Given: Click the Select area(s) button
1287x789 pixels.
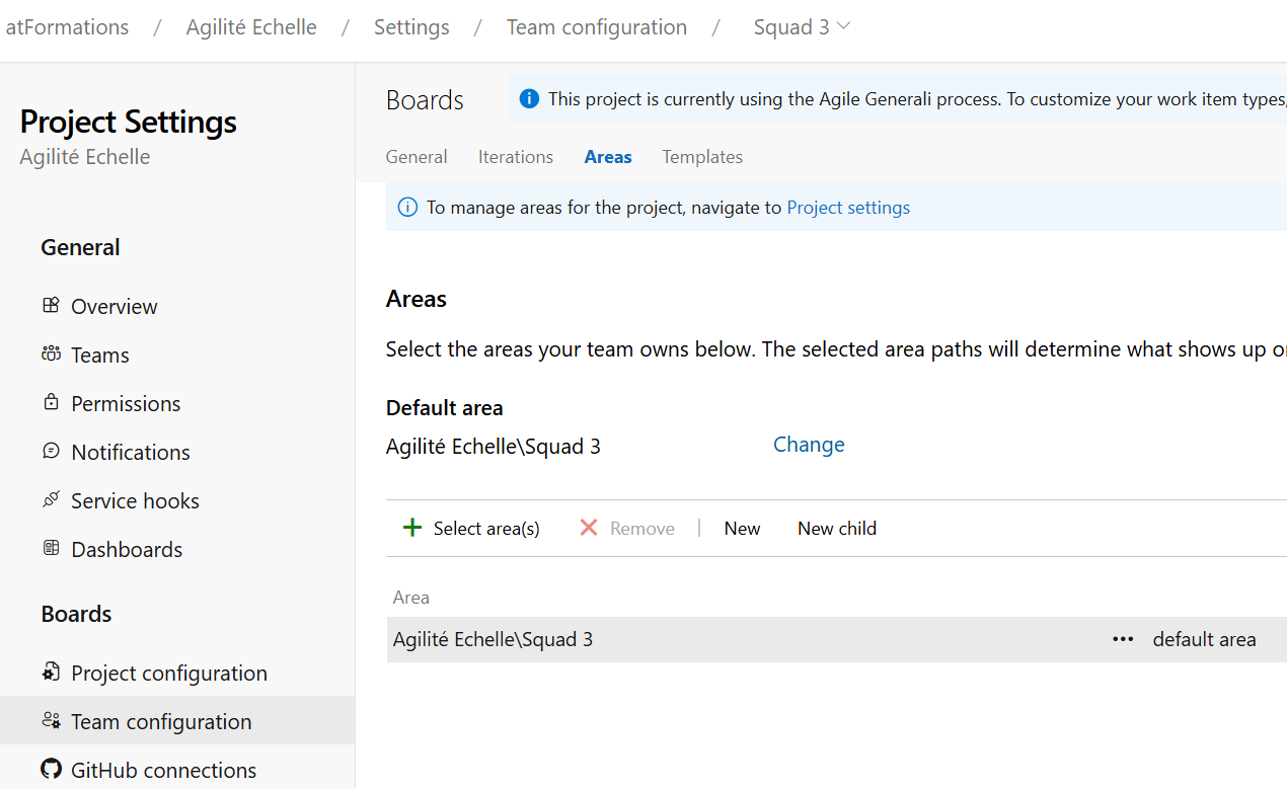Looking at the screenshot, I should pyautogui.click(x=471, y=528).
